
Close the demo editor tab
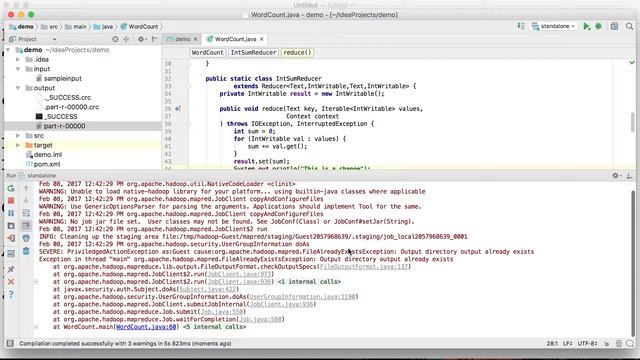(196, 39)
